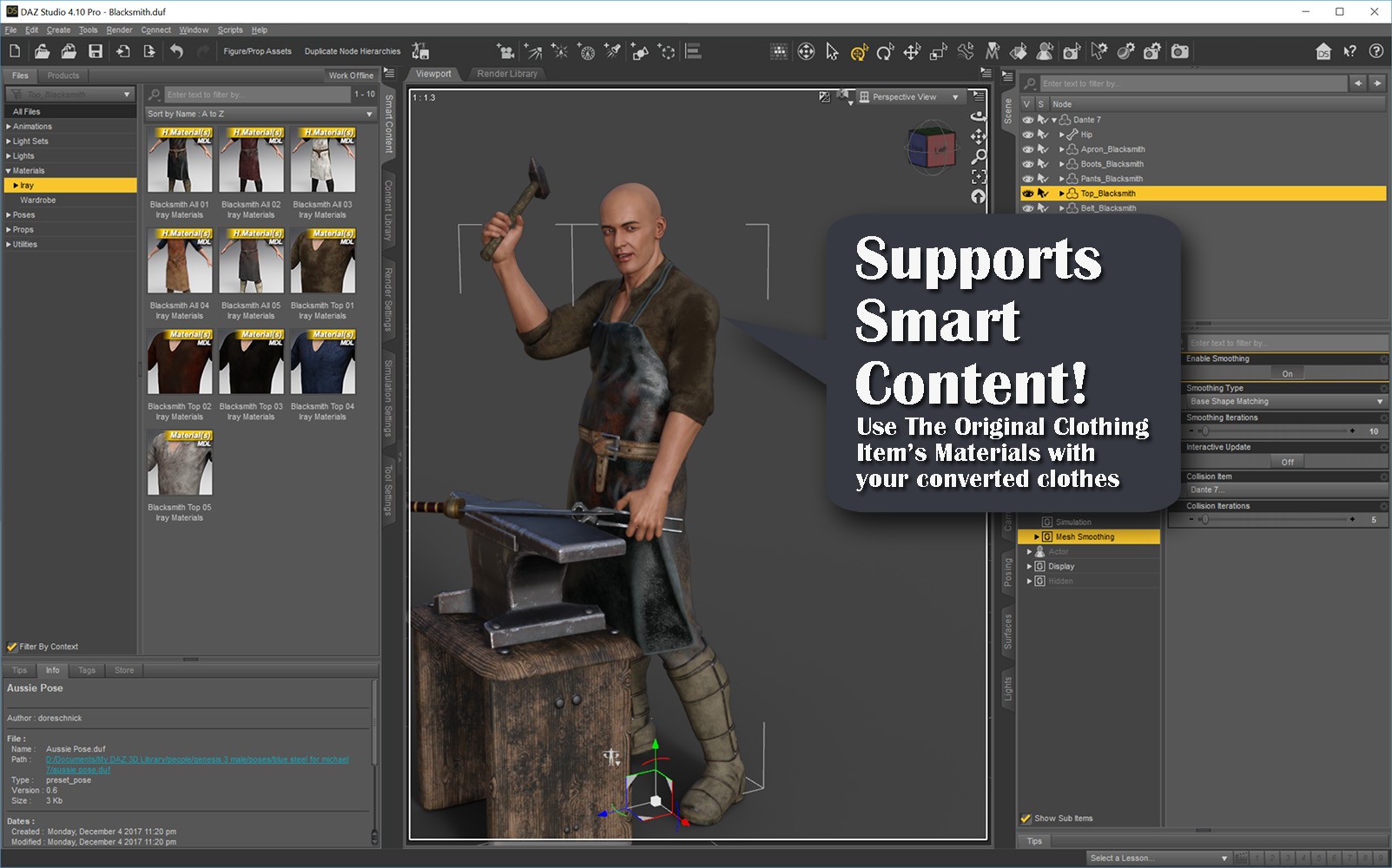1392x868 pixels.
Task: Open the Perspective View dropdown
Action: (x=910, y=97)
